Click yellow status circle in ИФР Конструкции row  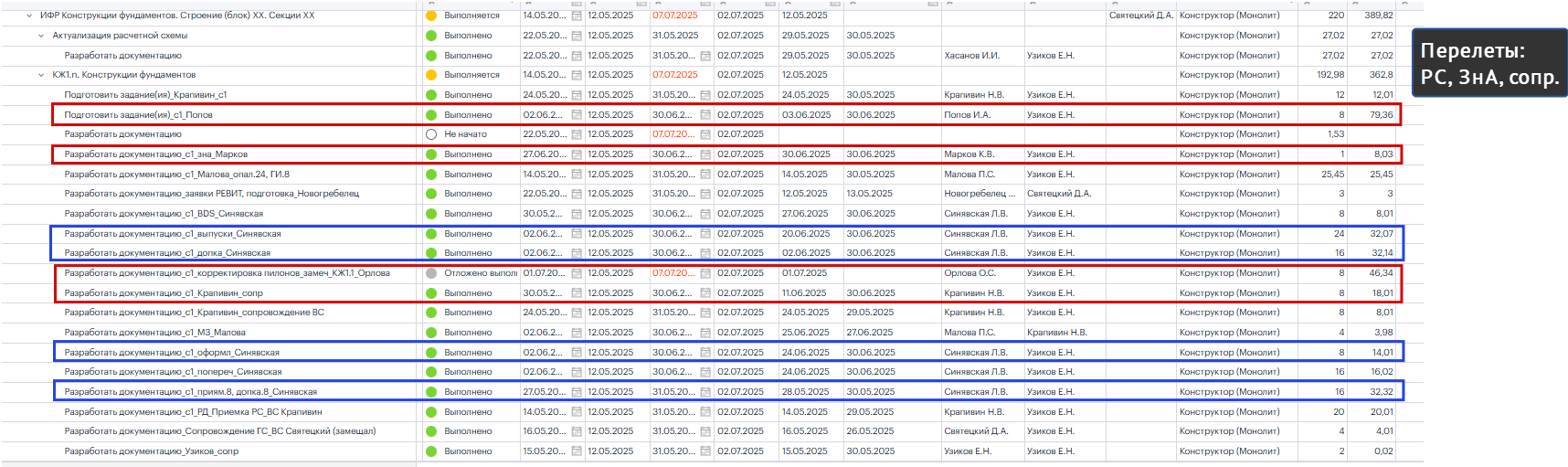(431, 16)
